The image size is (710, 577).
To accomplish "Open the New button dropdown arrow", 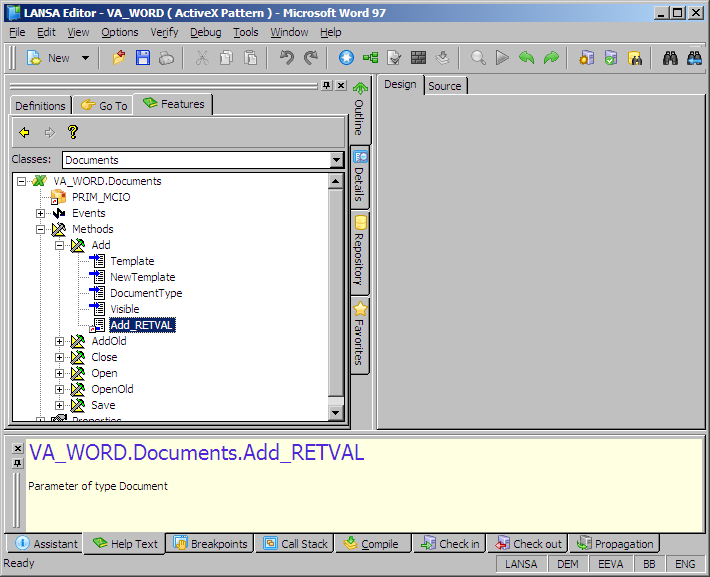I will tap(85, 58).
